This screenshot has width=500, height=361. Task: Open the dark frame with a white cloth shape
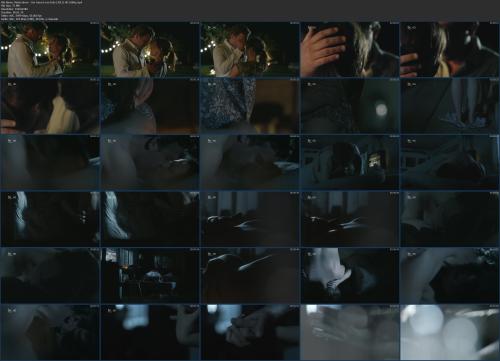click(50, 106)
